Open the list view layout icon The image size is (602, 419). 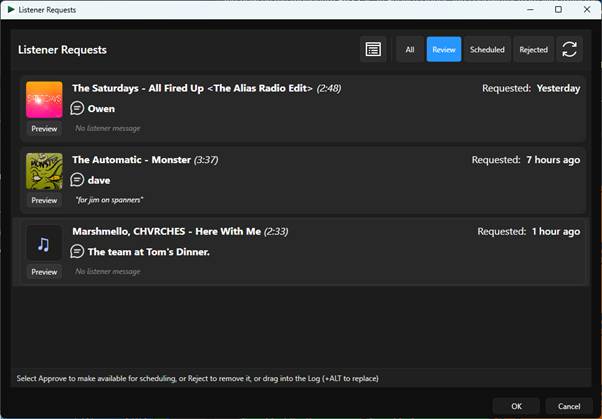tap(373, 49)
